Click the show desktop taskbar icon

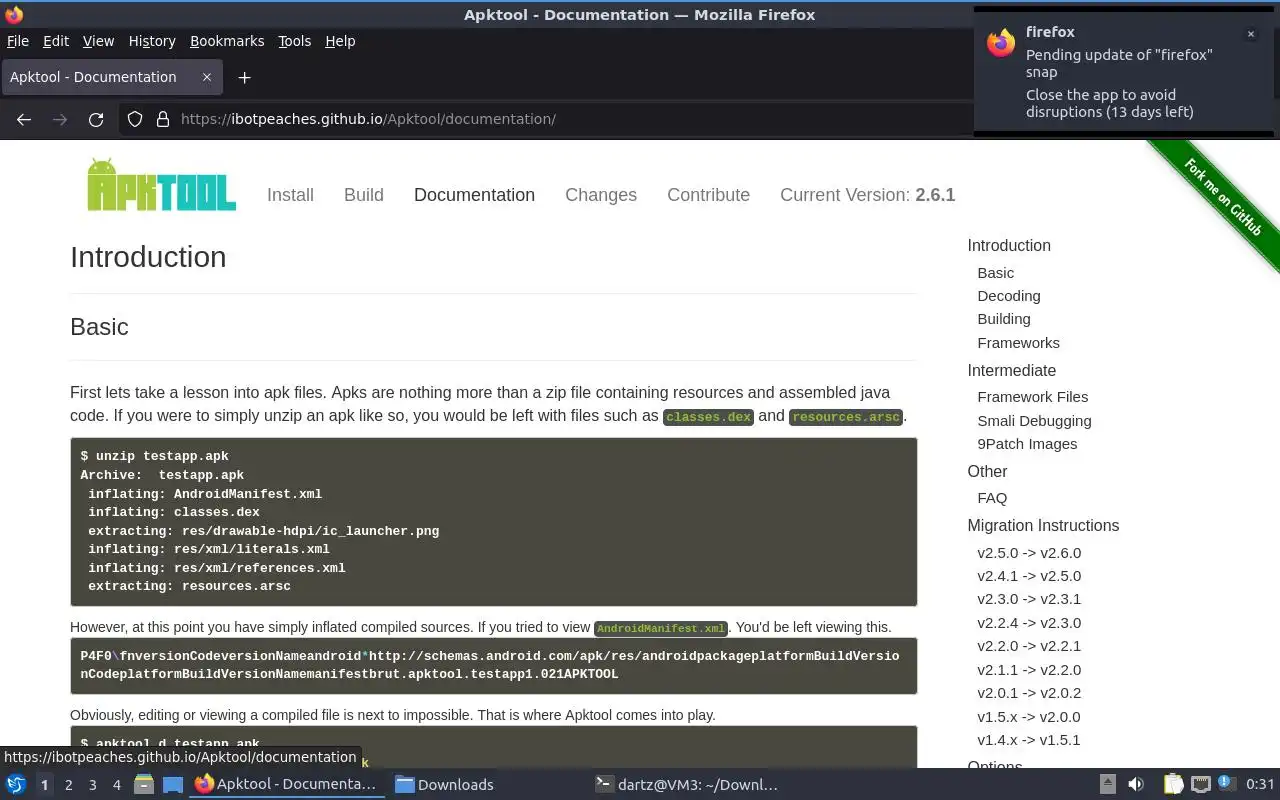click(x=172, y=785)
